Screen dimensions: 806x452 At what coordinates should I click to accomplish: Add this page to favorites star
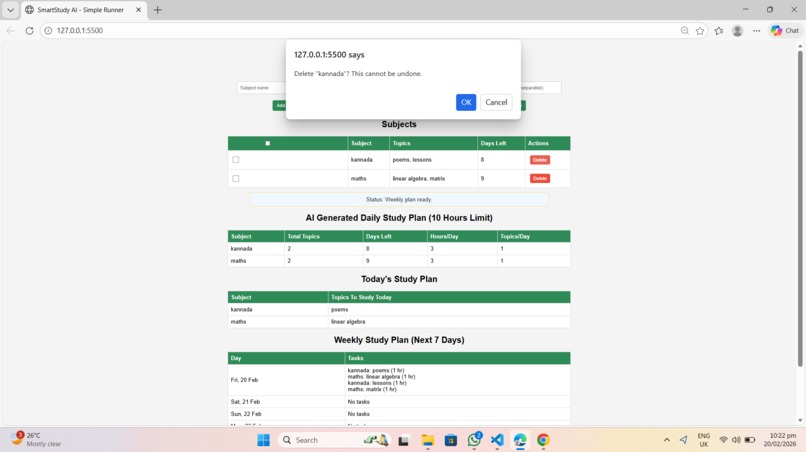[700, 31]
